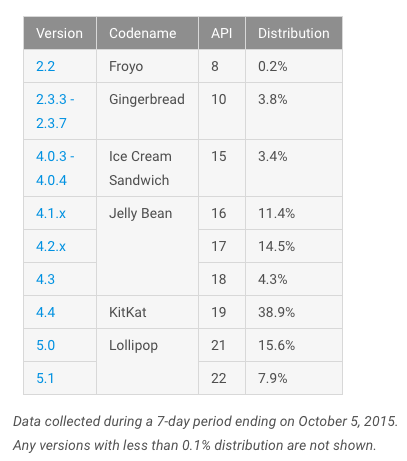This screenshot has height=461, width=407.
Task: Open the 4.4 KitKat version link
Action: 45,312
